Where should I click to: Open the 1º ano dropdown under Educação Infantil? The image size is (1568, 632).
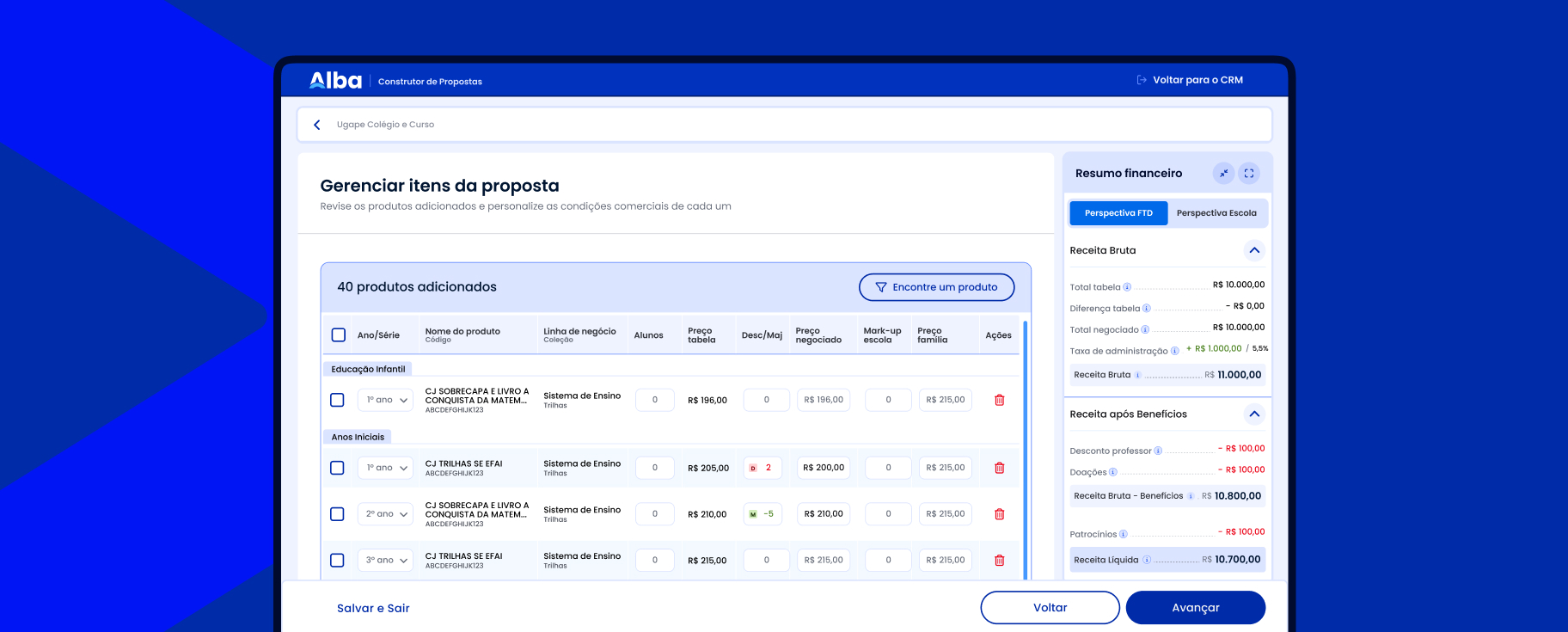coord(385,400)
